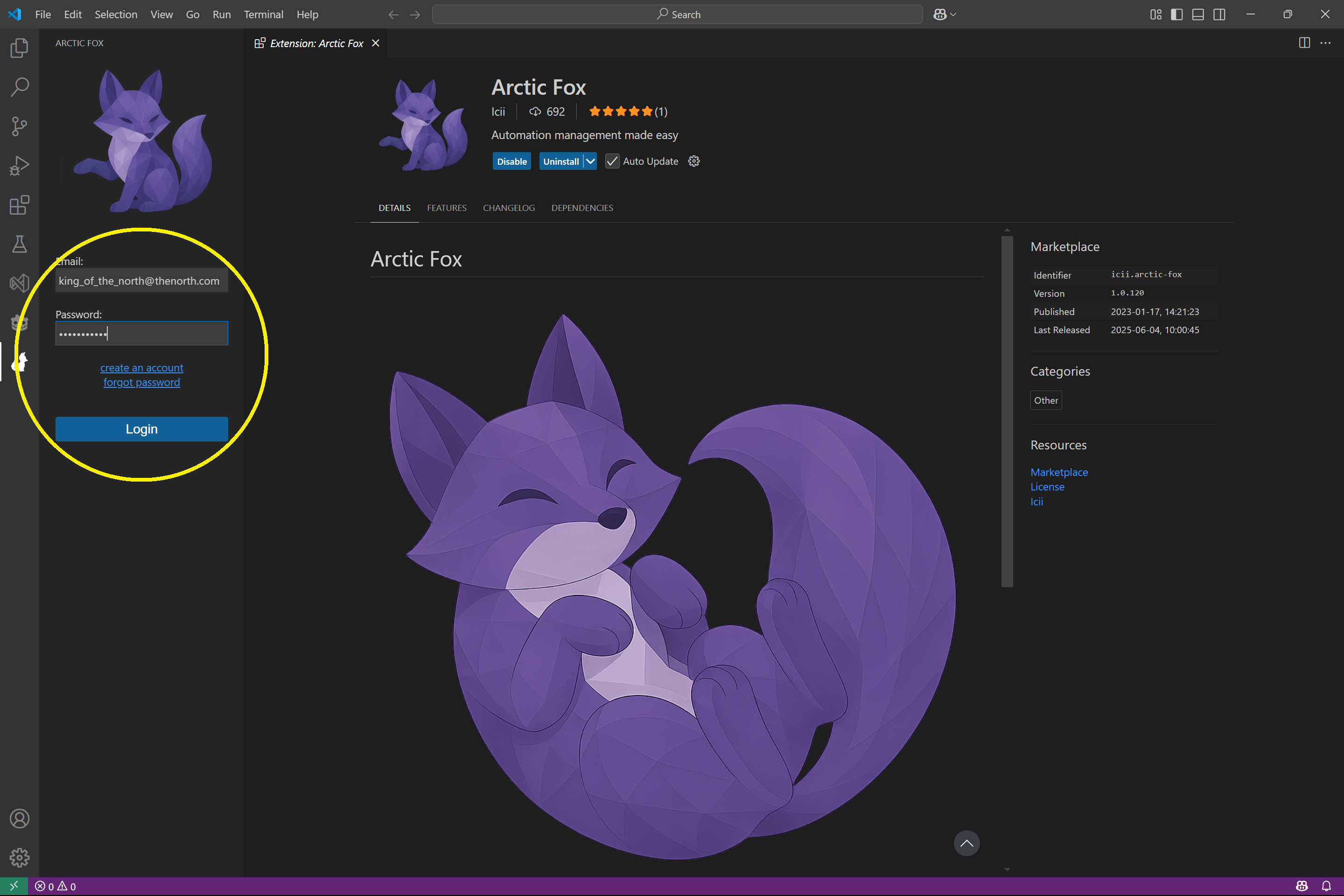This screenshot has height=896, width=1344.
Task: Open the editor More Actions ellipsis
Action: [1325, 43]
